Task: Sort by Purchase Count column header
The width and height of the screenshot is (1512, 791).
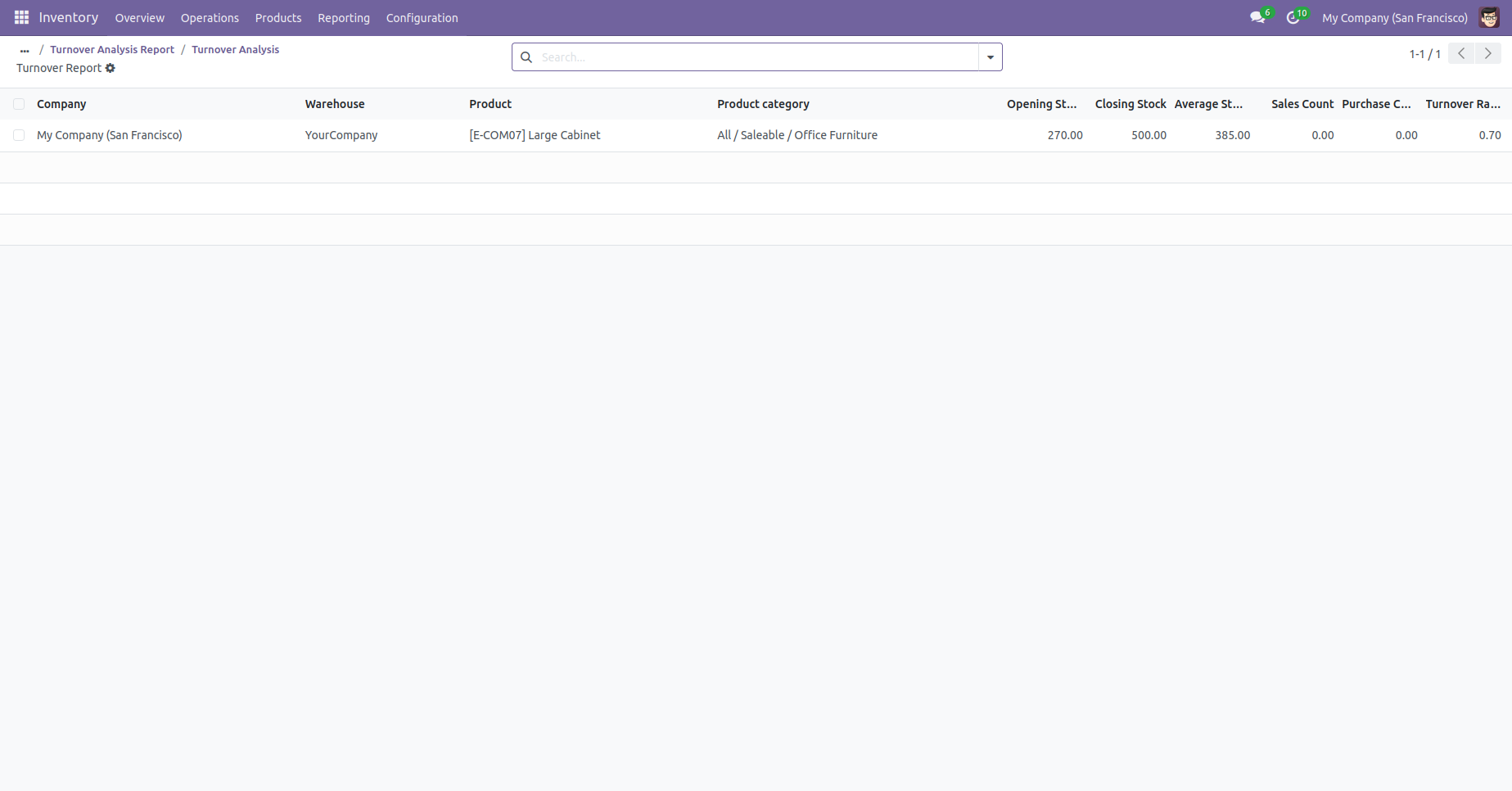Action: point(1376,104)
